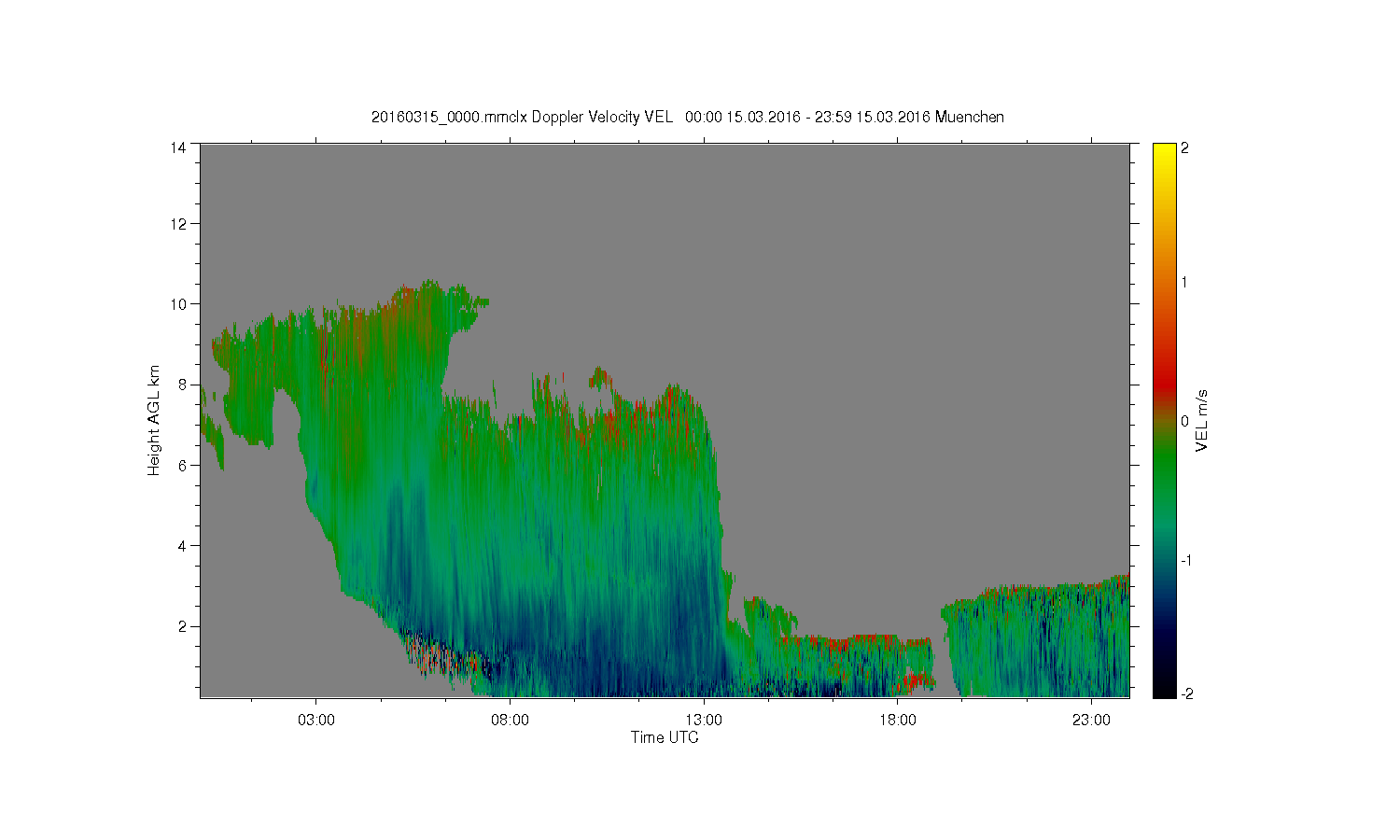Click the '08:00' time axis label
This screenshot has height=840, width=1400.
[510, 720]
